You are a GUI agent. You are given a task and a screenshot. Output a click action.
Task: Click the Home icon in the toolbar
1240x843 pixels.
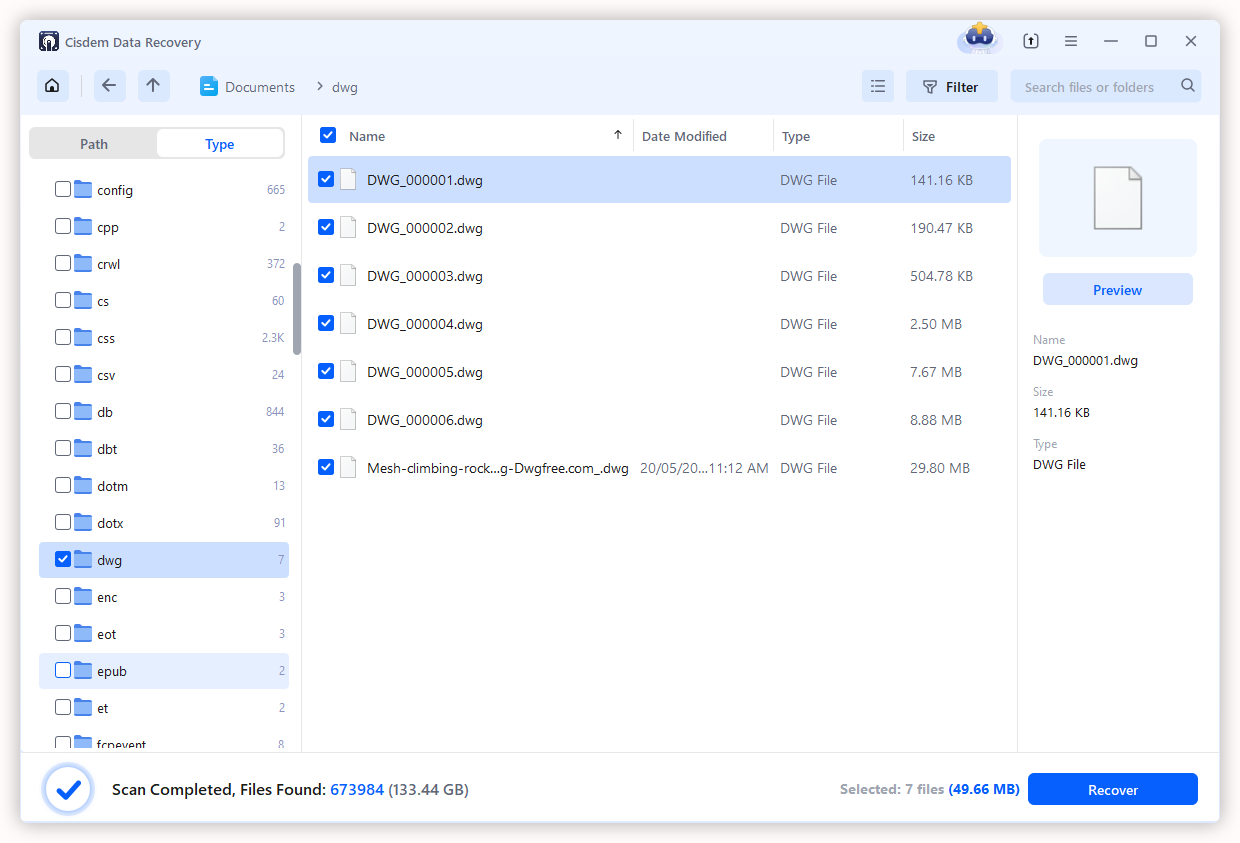pyautogui.click(x=52, y=86)
